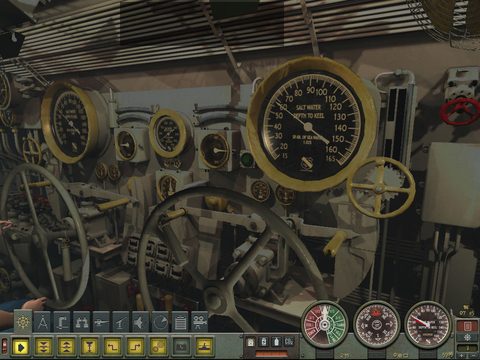Screen dimensions: 480x360
Task: Open the clipboard captain's log icon
Action: (x=180, y=322)
